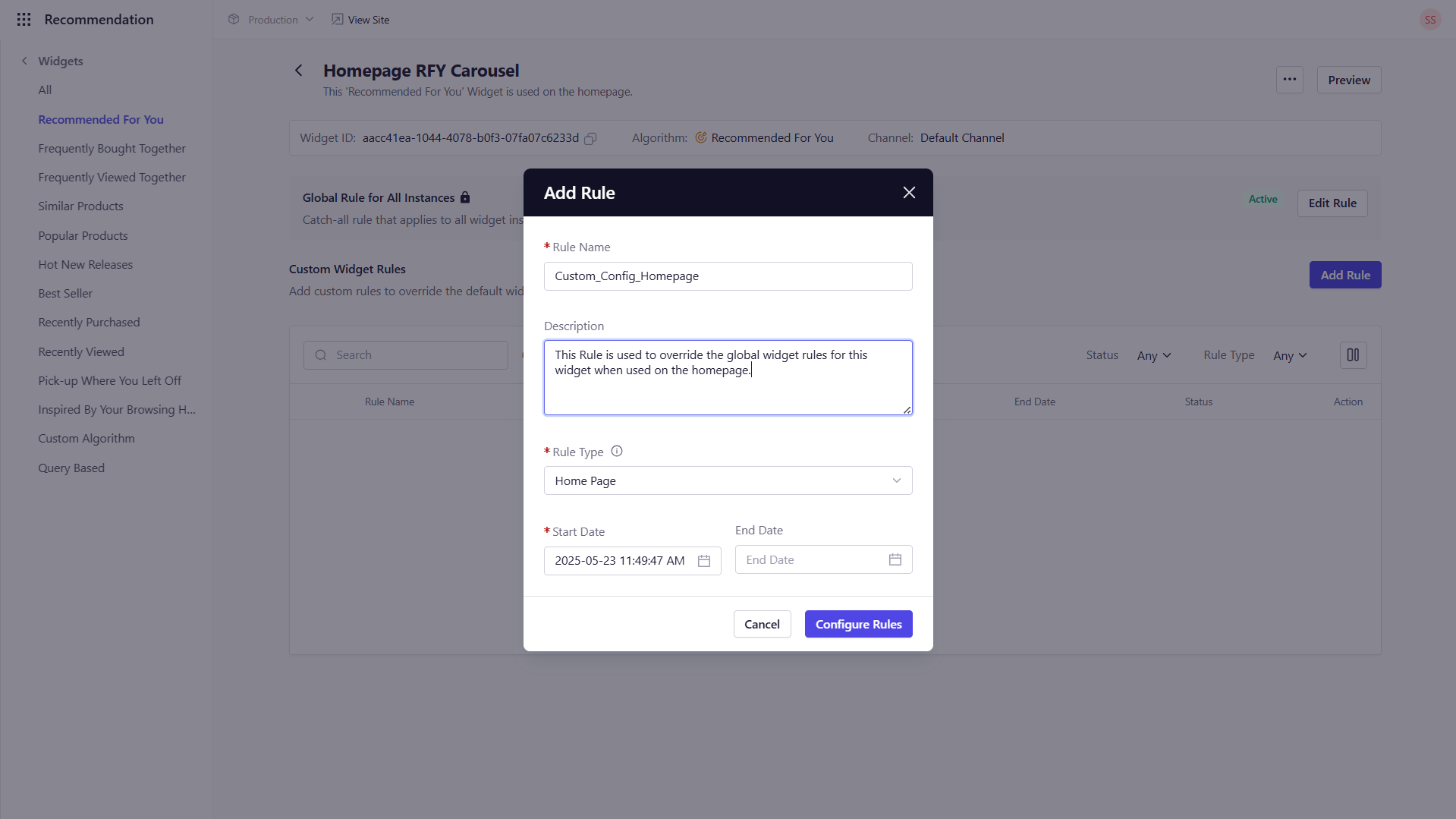Select Frequently Bought Together in sidebar

pos(112,149)
